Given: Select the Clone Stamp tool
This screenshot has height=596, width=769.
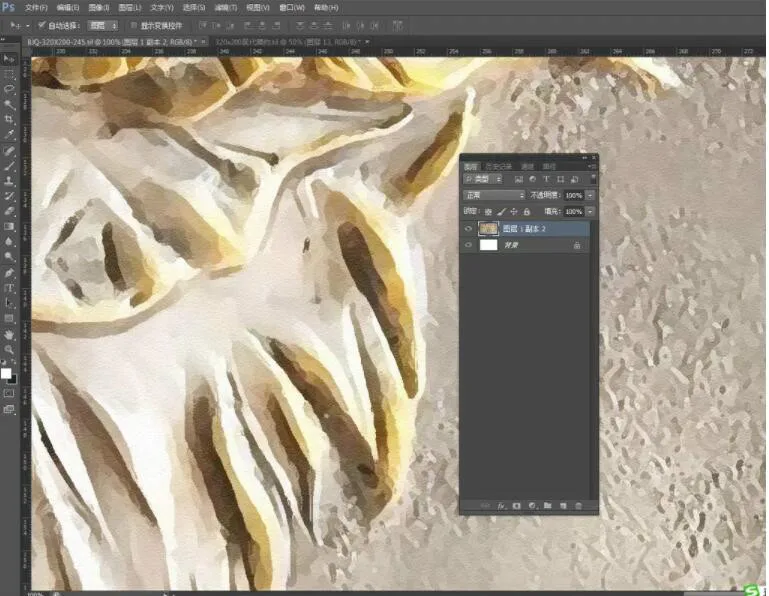Looking at the screenshot, I should (x=9, y=181).
